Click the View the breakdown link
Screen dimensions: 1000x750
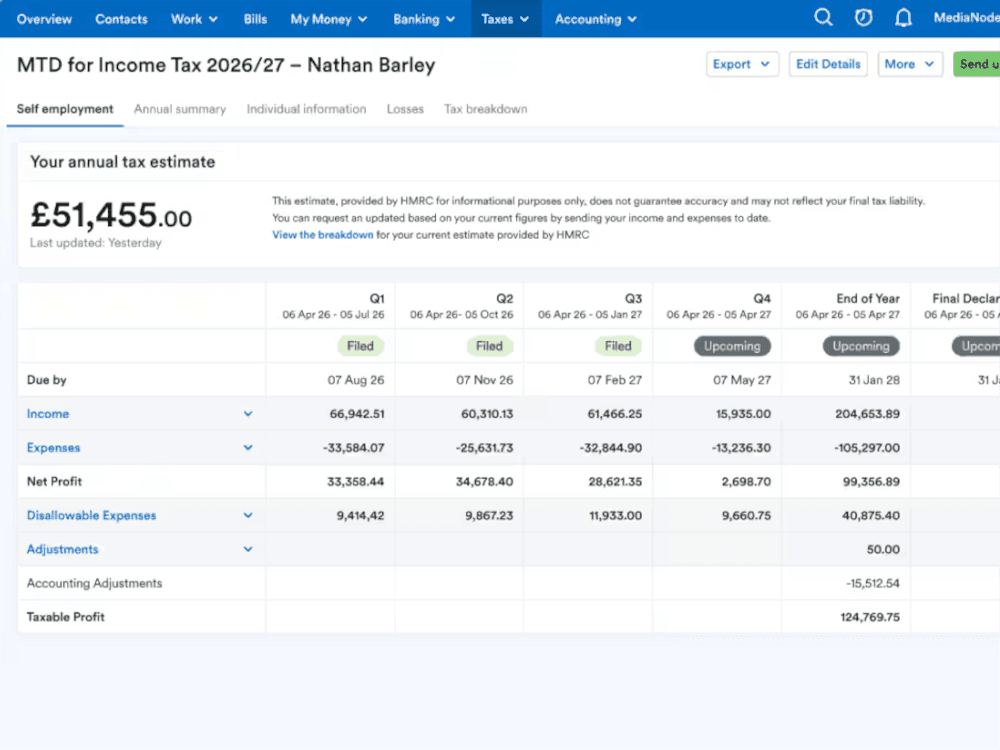[x=323, y=235]
